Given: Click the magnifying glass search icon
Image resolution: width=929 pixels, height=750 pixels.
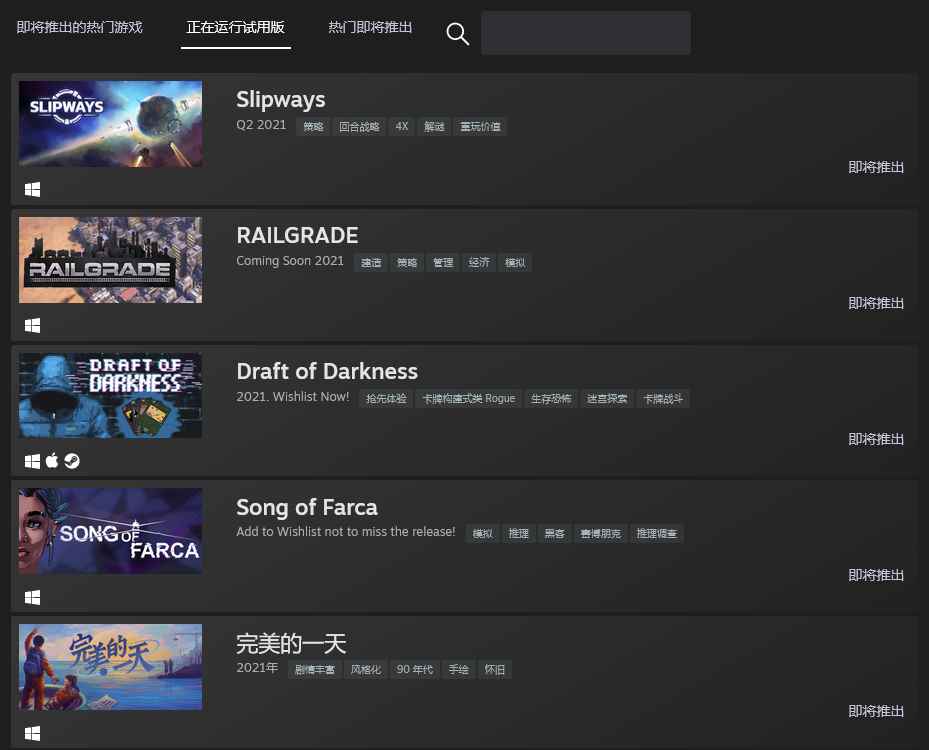Looking at the screenshot, I should pyautogui.click(x=457, y=34).
